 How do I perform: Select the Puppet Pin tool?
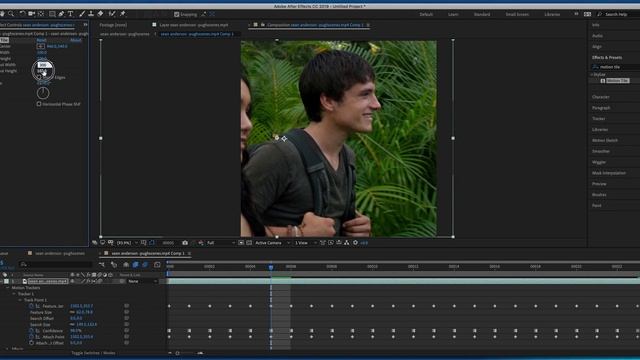point(122,14)
